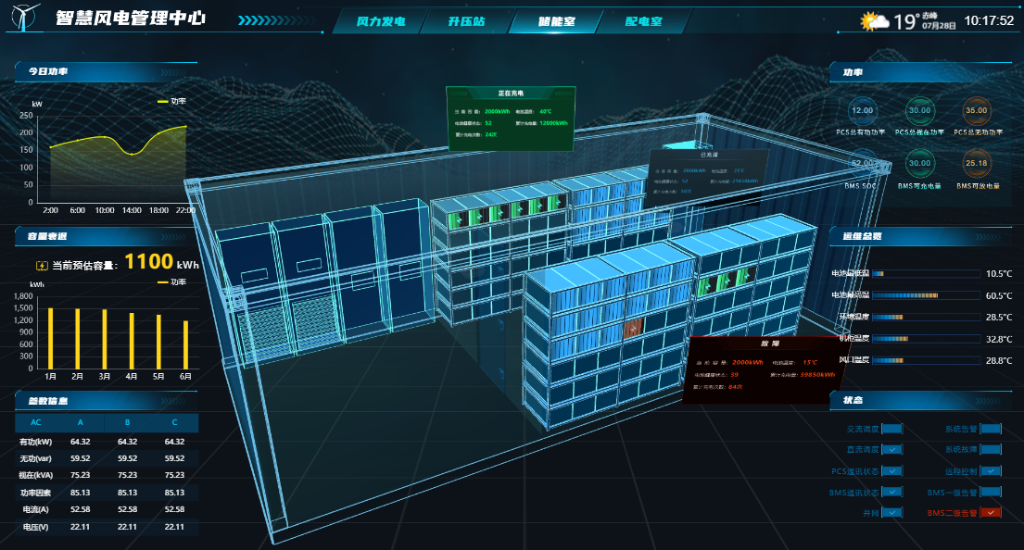Toggle the 远程控制 status checkbox
Image resolution: width=1024 pixels, height=550 pixels.
[991, 471]
